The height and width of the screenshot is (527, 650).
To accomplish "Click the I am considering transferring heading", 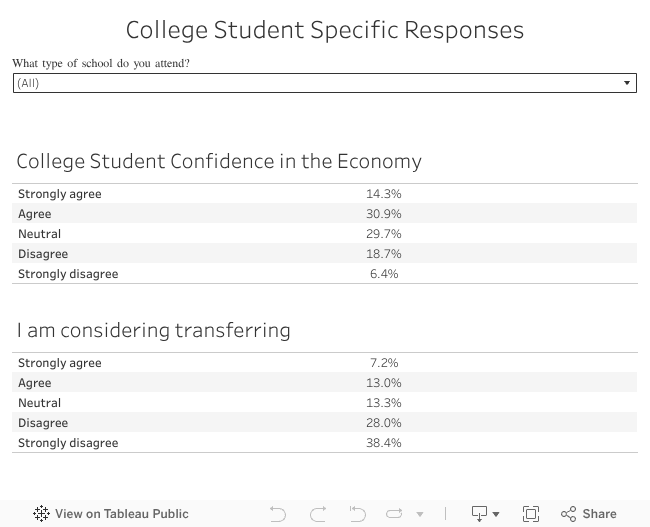I will [153, 330].
